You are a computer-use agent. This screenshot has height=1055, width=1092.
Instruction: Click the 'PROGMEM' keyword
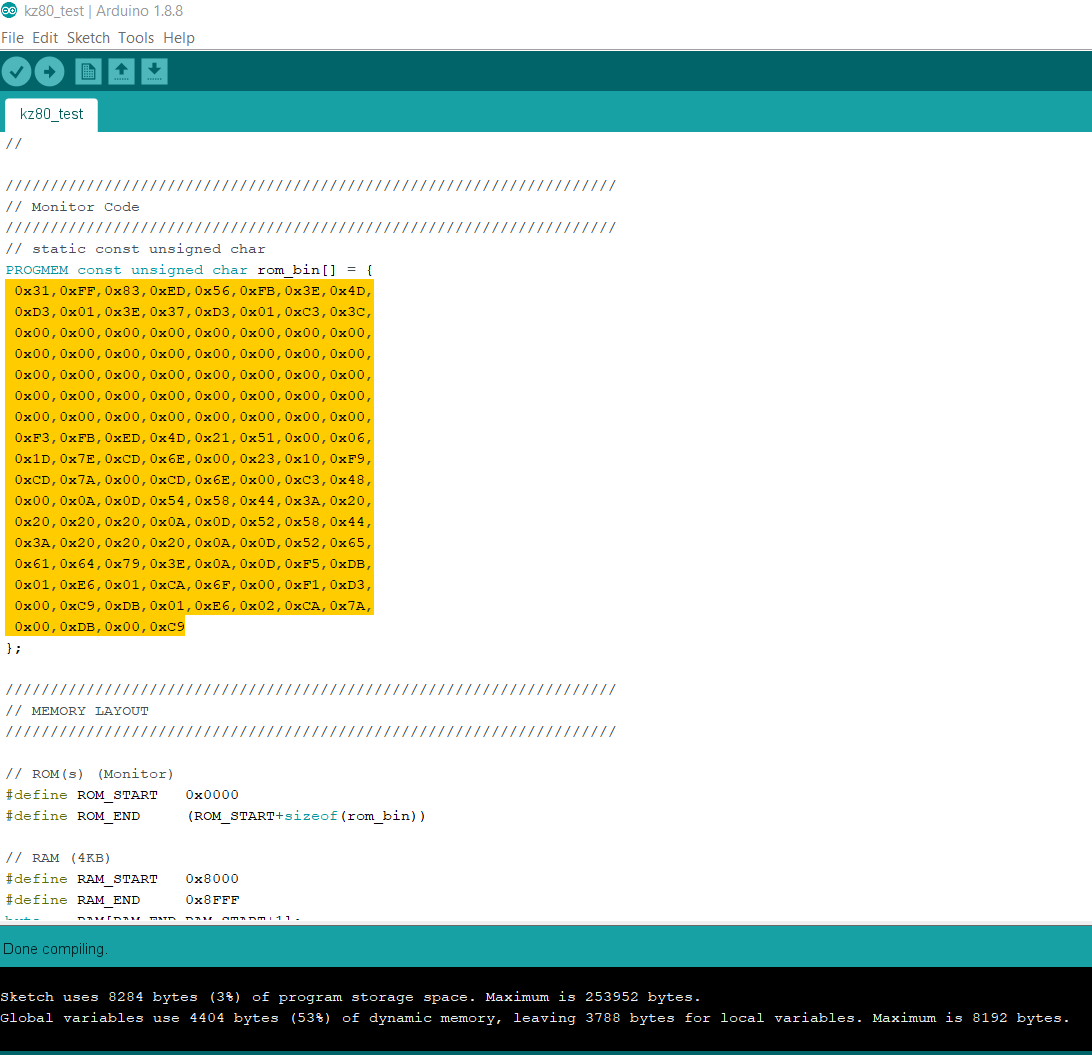[37, 269]
